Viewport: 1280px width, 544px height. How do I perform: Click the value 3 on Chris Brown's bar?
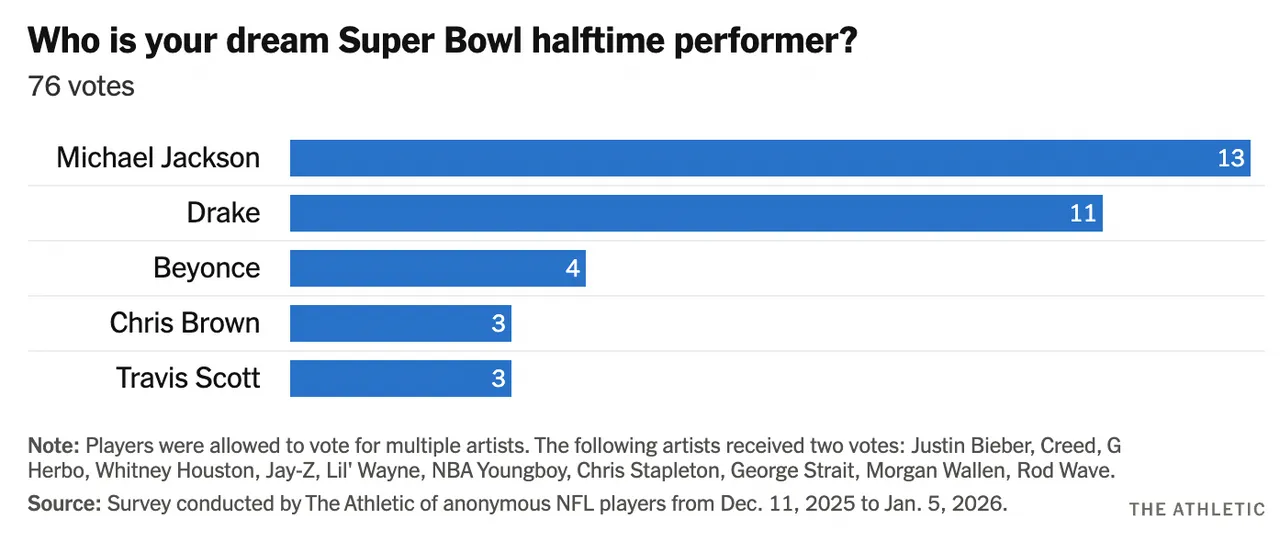(499, 323)
